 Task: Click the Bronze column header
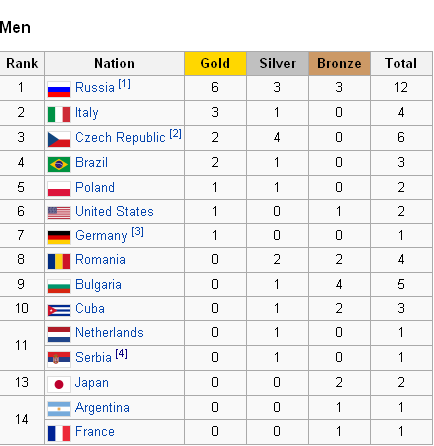click(x=339, y=63)
